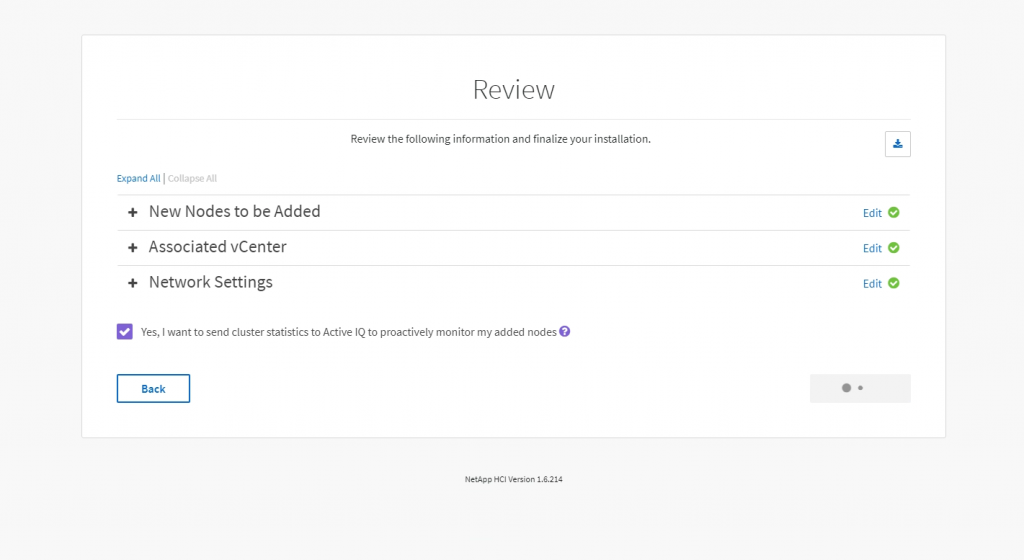Image resolution: width=1024 pixels, height=560 pixels.
Task: Edit the New Nodes to be Added section
Action: (872, 213)
